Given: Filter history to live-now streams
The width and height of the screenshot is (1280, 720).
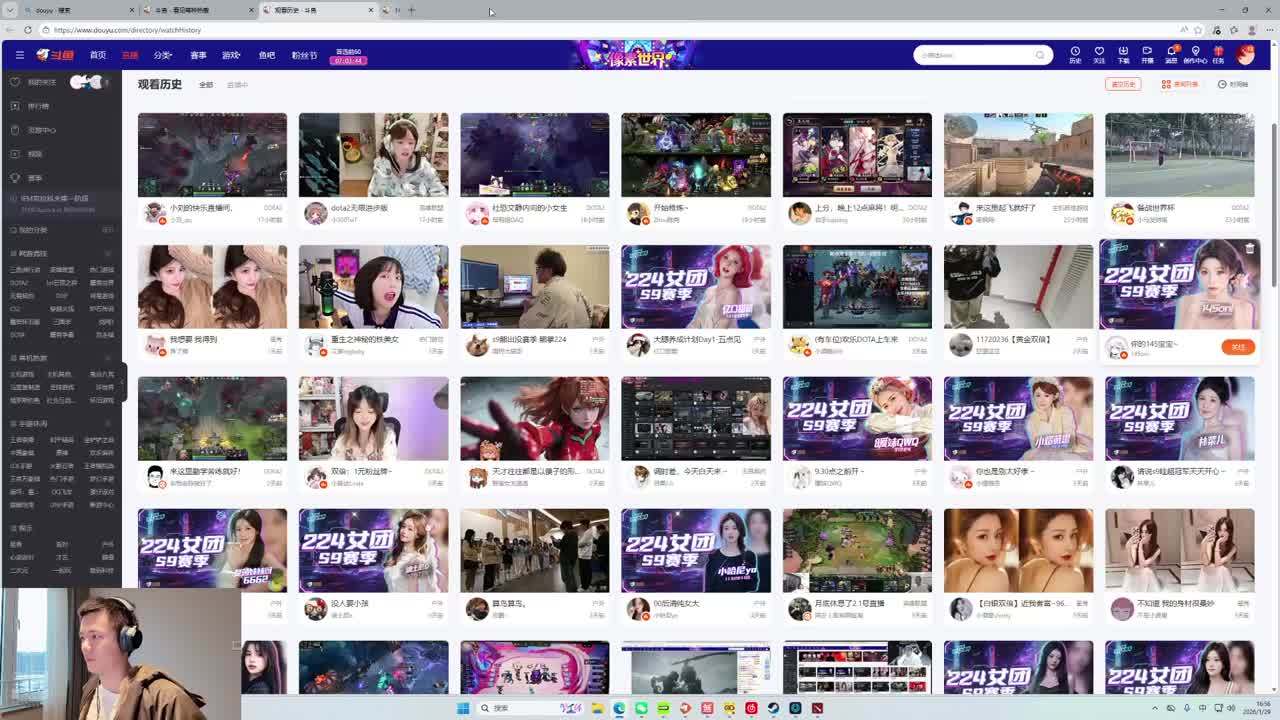Looking at the screenshot, I should pos(237,85).
